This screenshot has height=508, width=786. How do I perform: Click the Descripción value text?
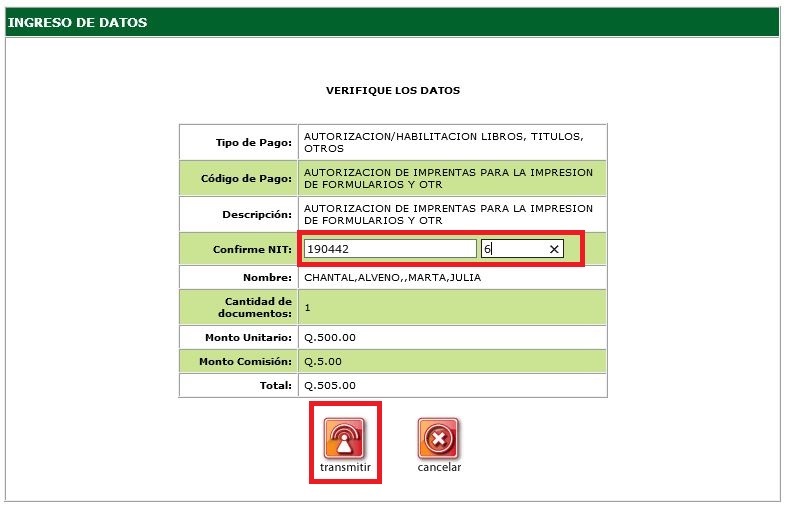pos(448,214)
